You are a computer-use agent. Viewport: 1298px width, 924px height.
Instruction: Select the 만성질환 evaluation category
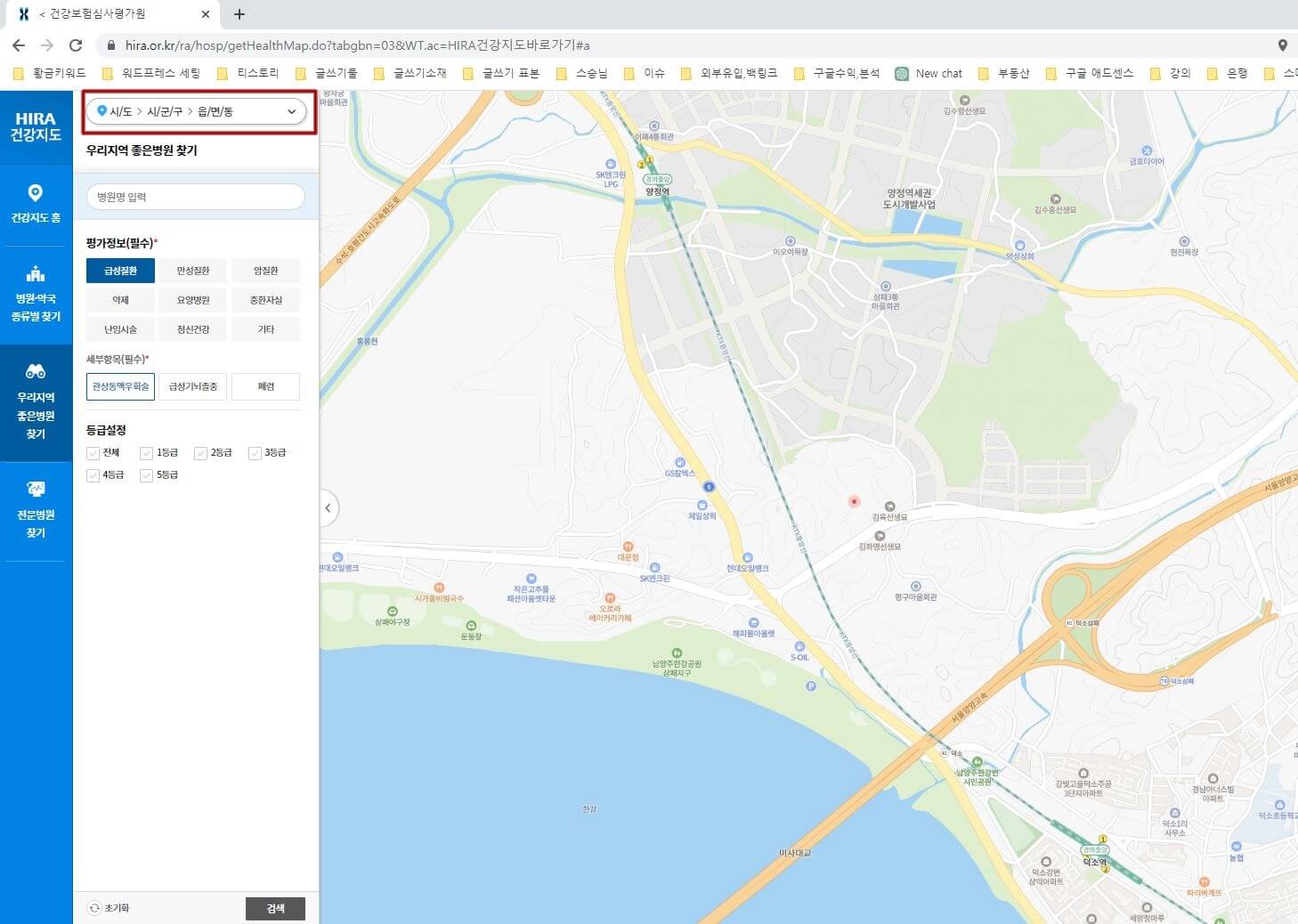click(193, 271)
